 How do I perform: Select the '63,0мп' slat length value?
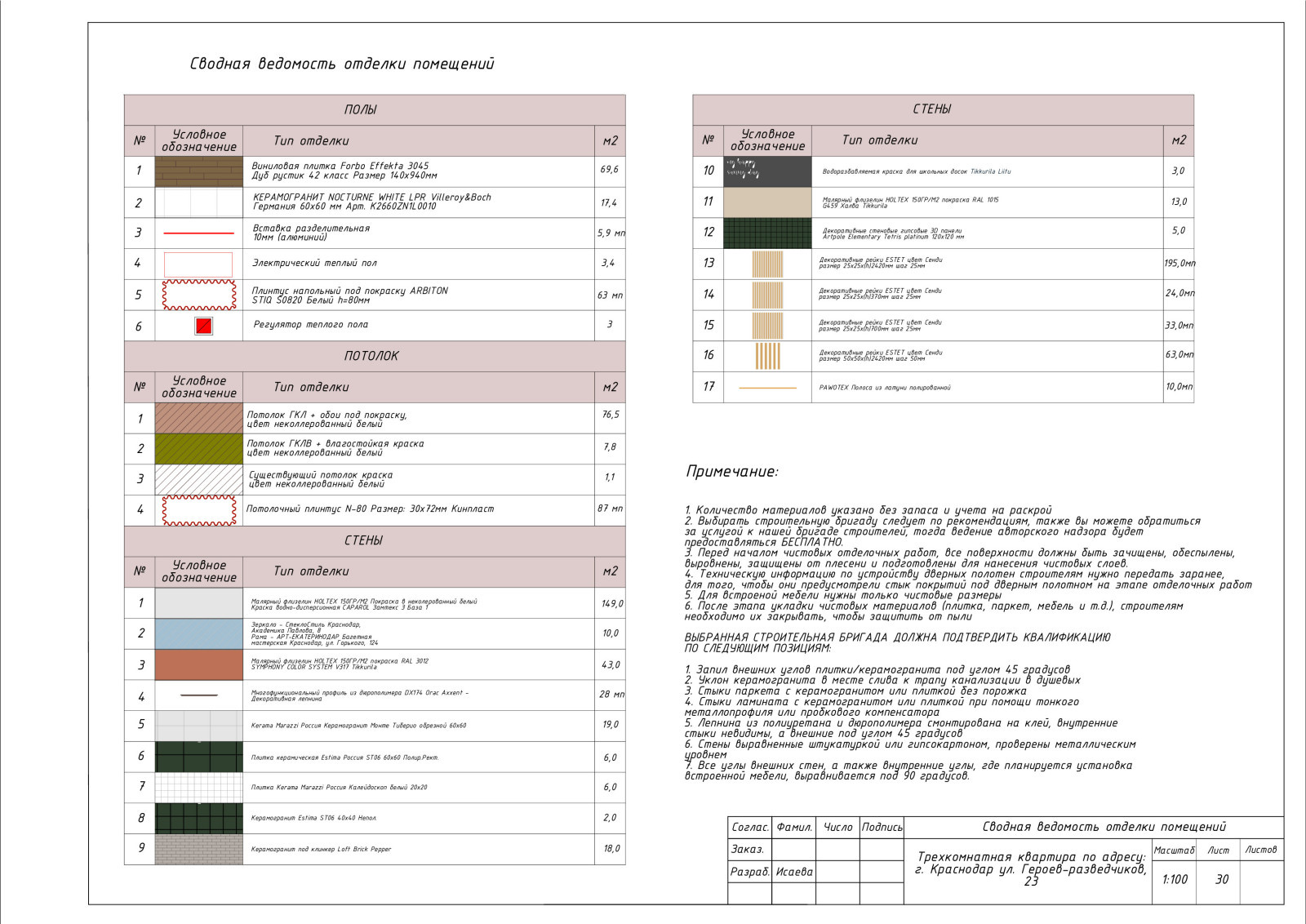[x=1179, y=355]
